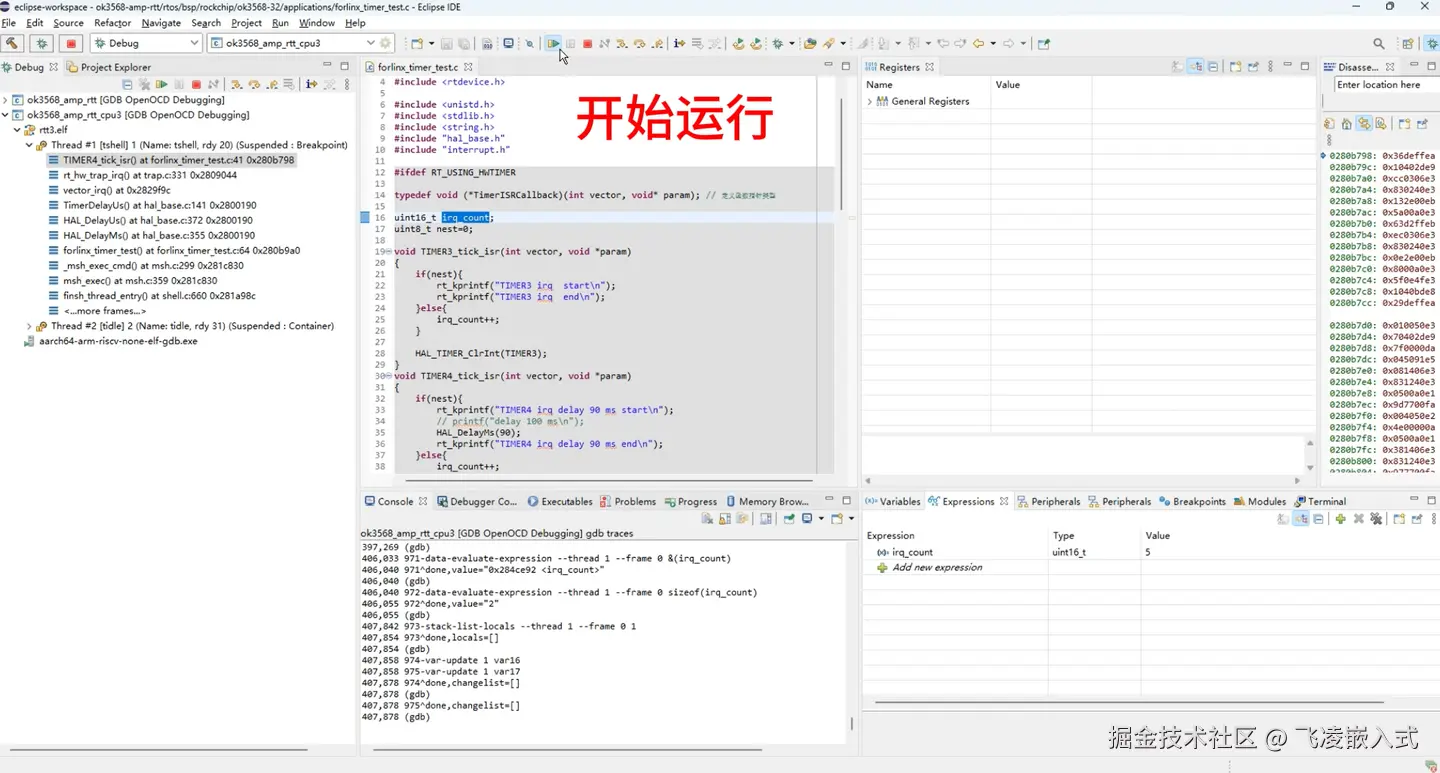
Task: Select the TIMER4_tick_isr() stack frame
Action: tap(171, 160)
